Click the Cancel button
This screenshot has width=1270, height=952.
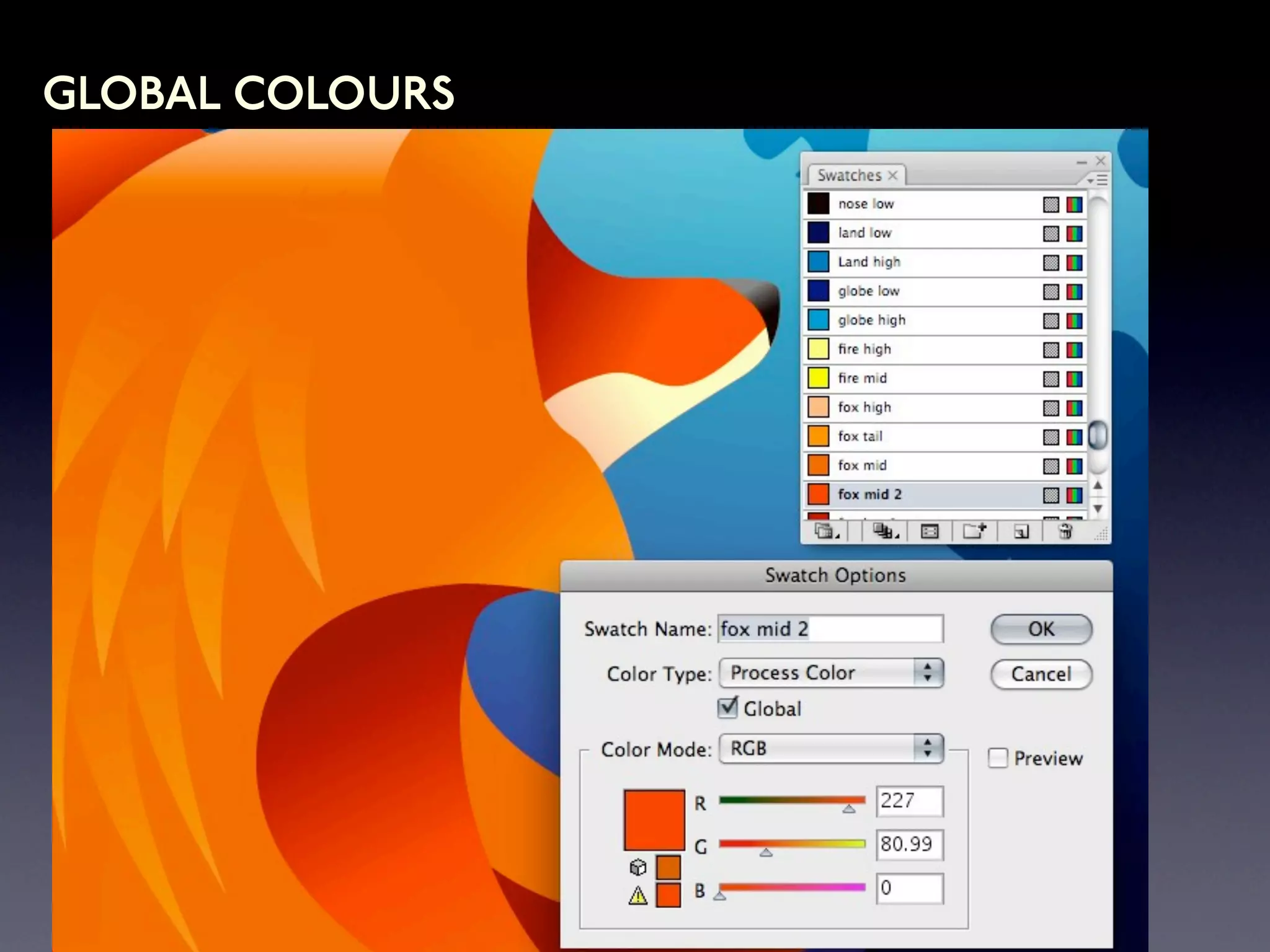[x=1041, y=674]
